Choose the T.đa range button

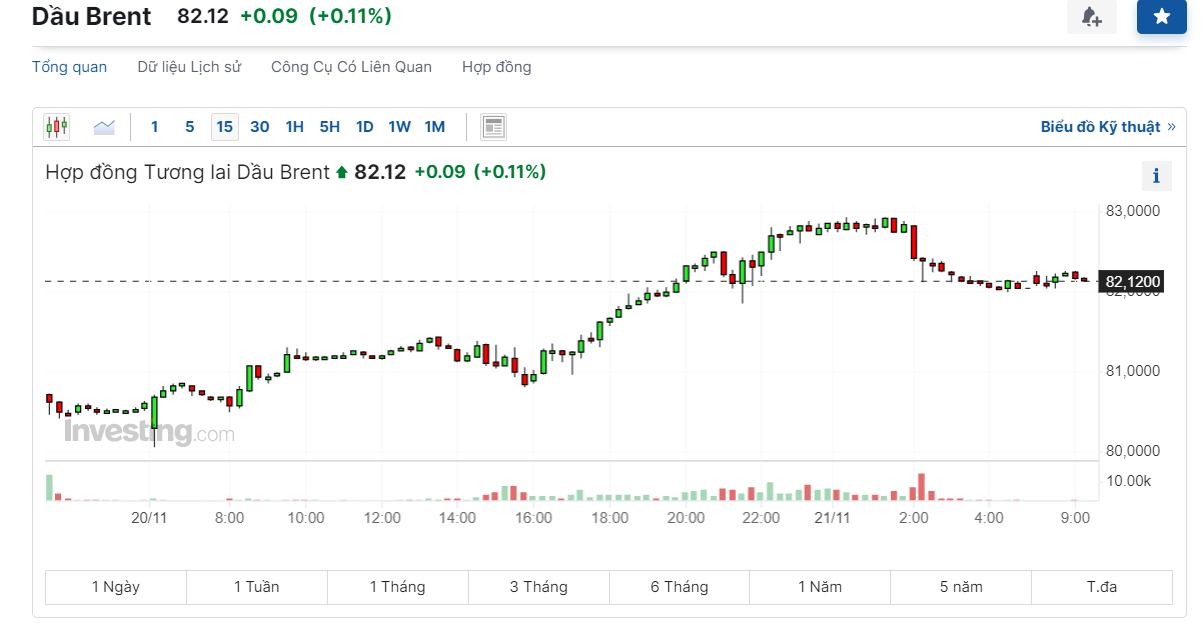pos(1102,587)
